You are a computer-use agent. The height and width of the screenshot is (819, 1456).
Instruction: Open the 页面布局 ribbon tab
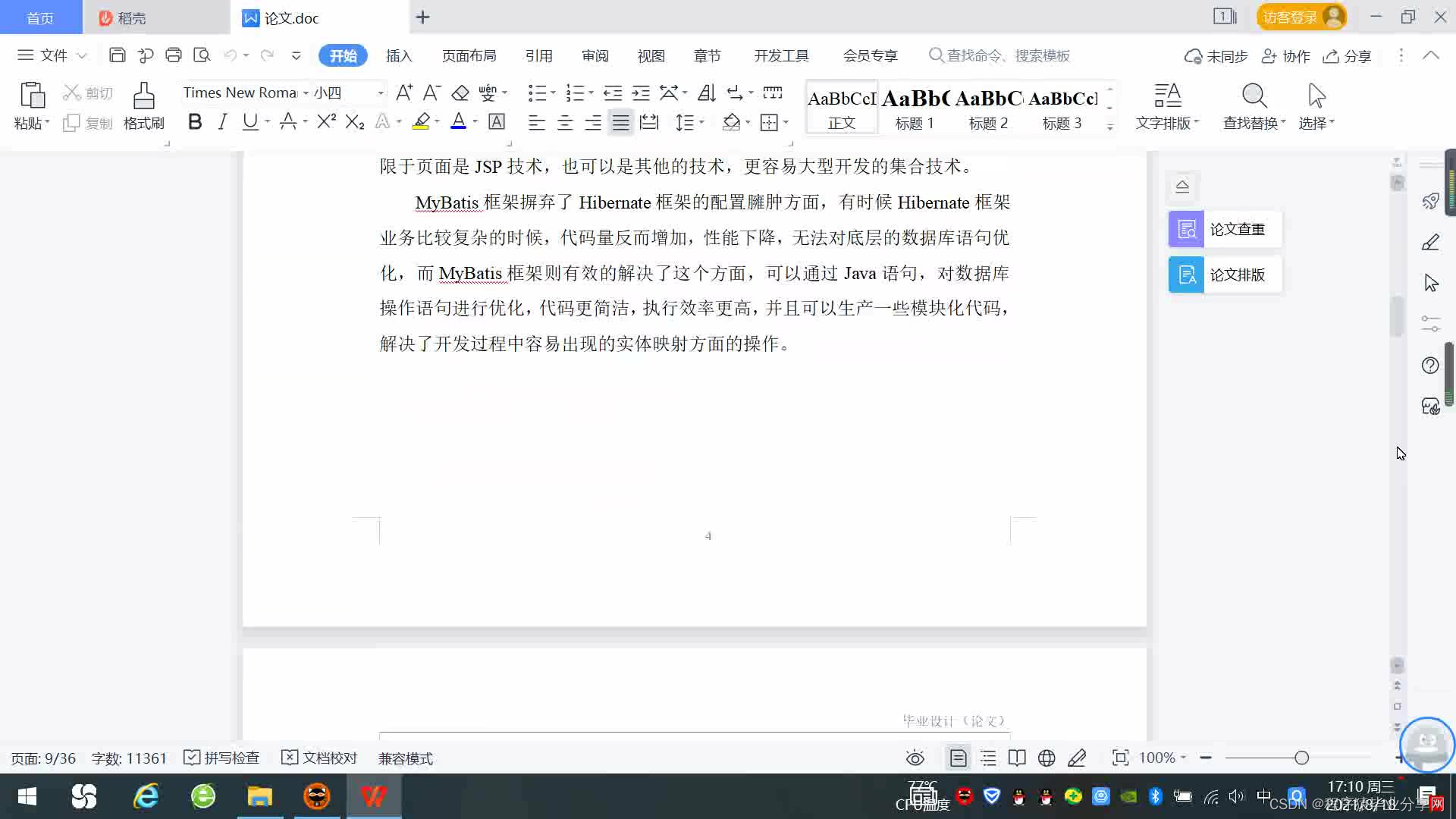469,55
